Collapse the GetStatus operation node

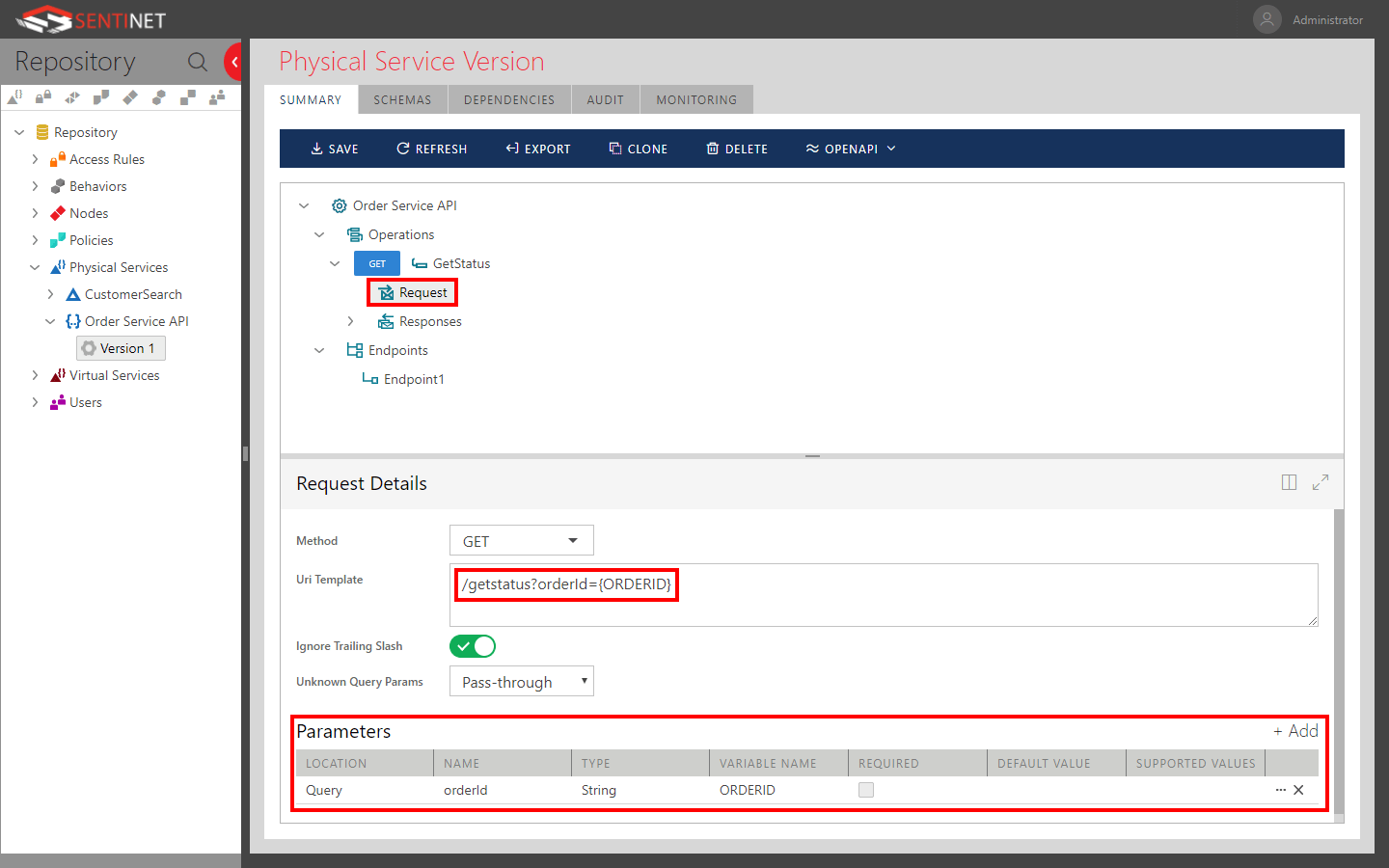click(335, 263)
